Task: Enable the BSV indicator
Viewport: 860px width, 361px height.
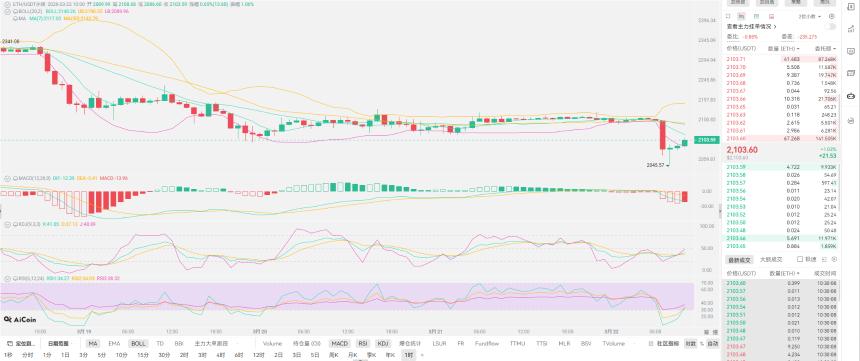Action: [x=586, y=343]
